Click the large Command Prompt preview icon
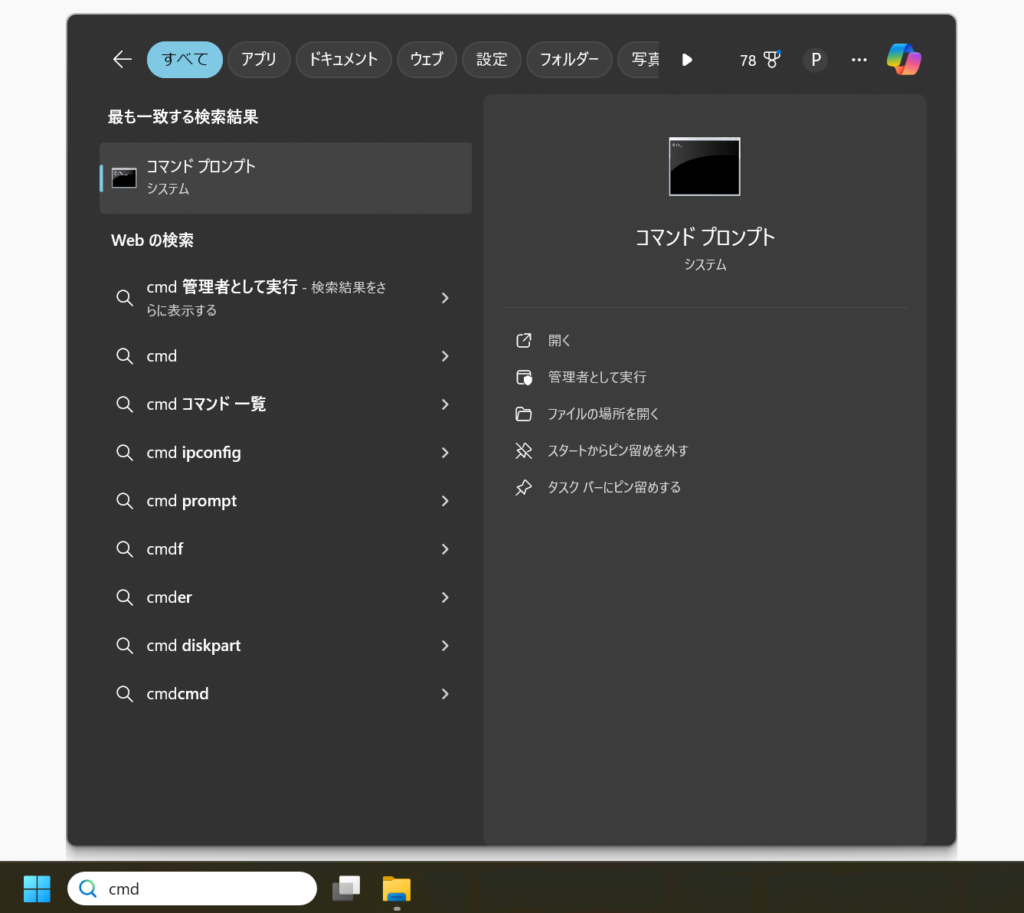 (704, 167)
